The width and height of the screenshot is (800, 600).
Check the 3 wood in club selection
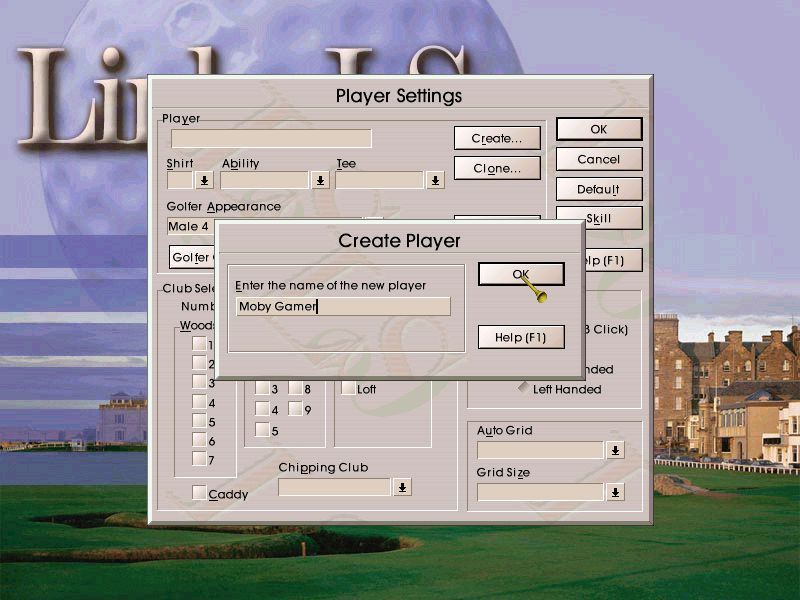point(198,381)
